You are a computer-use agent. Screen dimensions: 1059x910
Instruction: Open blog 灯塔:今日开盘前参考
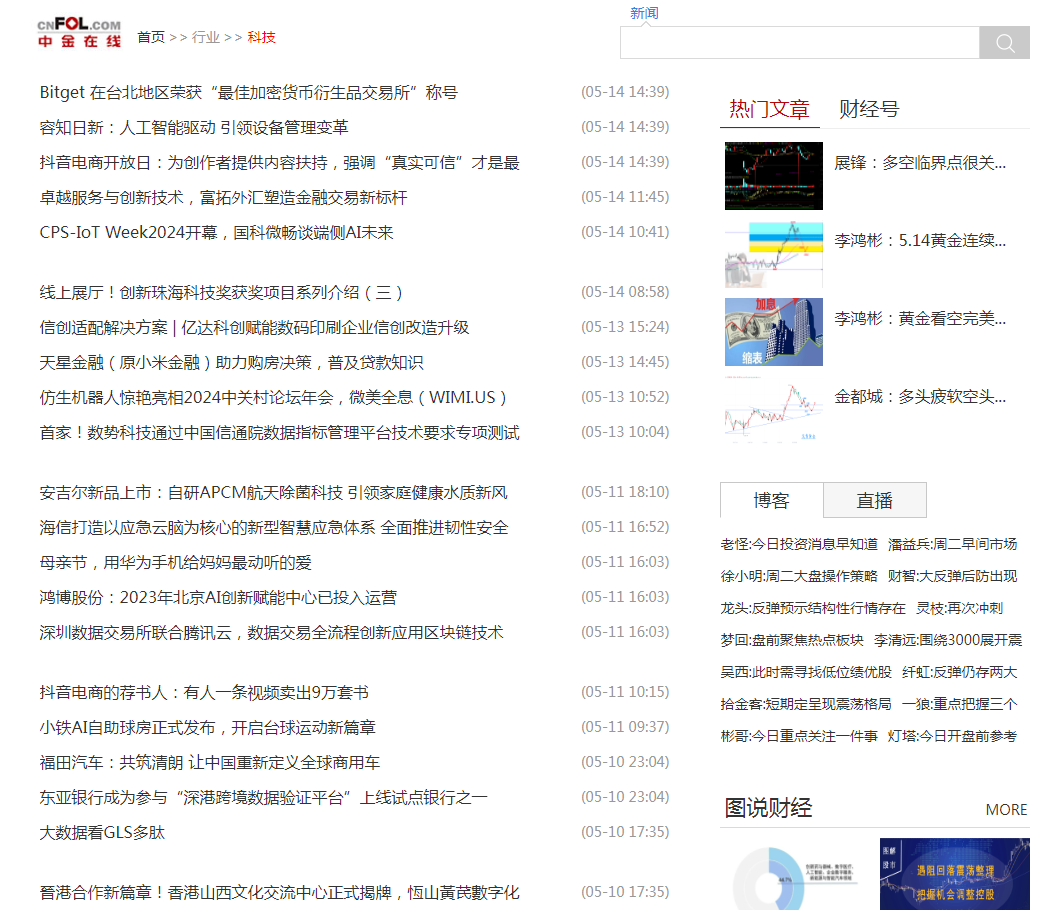point(952,736)
